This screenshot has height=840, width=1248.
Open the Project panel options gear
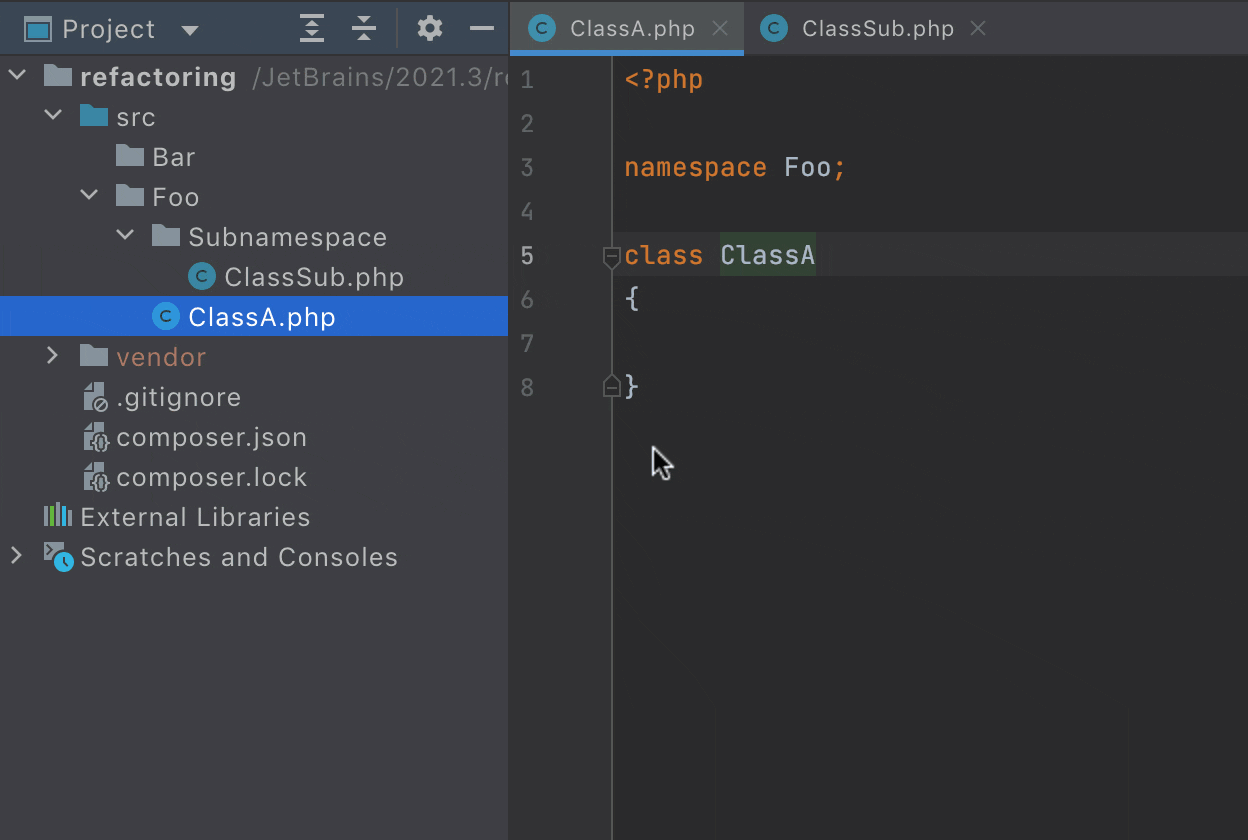pyautogui.click(x=430, y=28)
